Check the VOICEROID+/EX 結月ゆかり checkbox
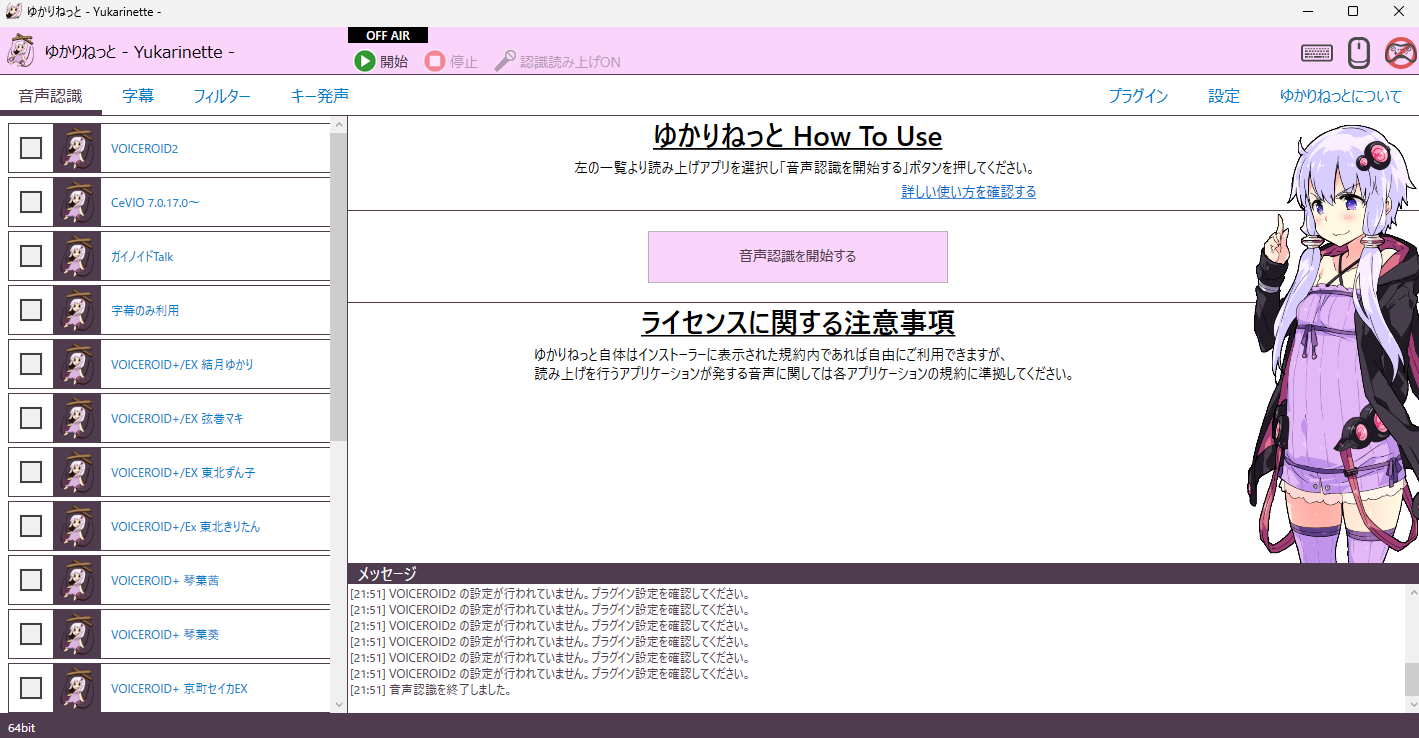This screenshot has width=1419, height=738. coord(31,364)
